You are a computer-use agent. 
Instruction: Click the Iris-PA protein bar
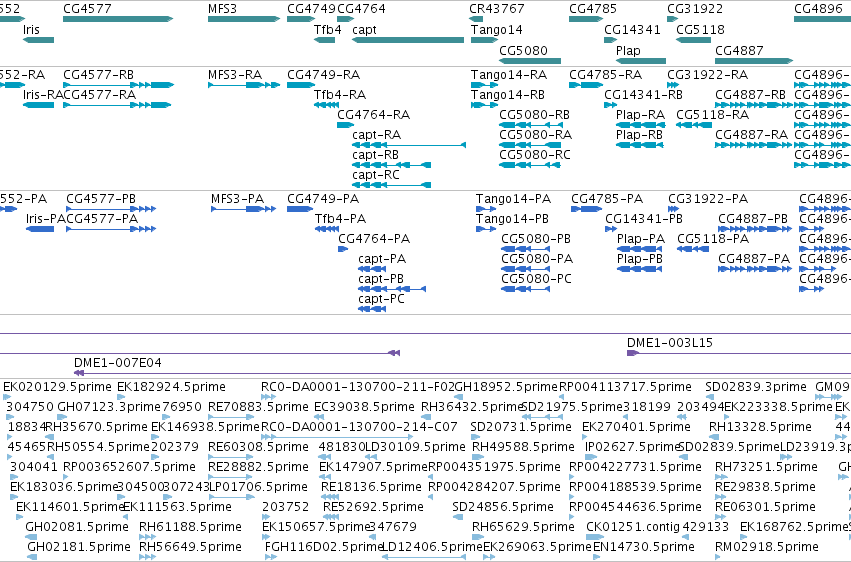click(40, 229)
